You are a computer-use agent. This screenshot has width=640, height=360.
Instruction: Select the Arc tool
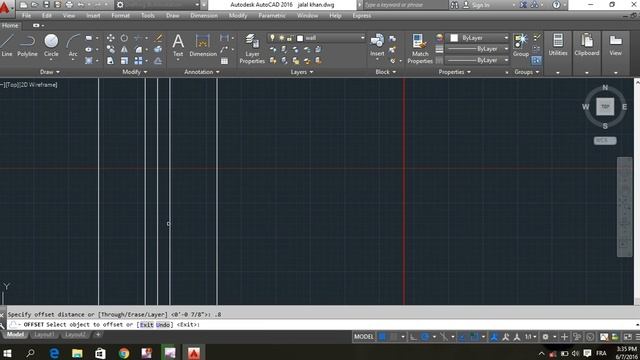[x=73, y=45]
